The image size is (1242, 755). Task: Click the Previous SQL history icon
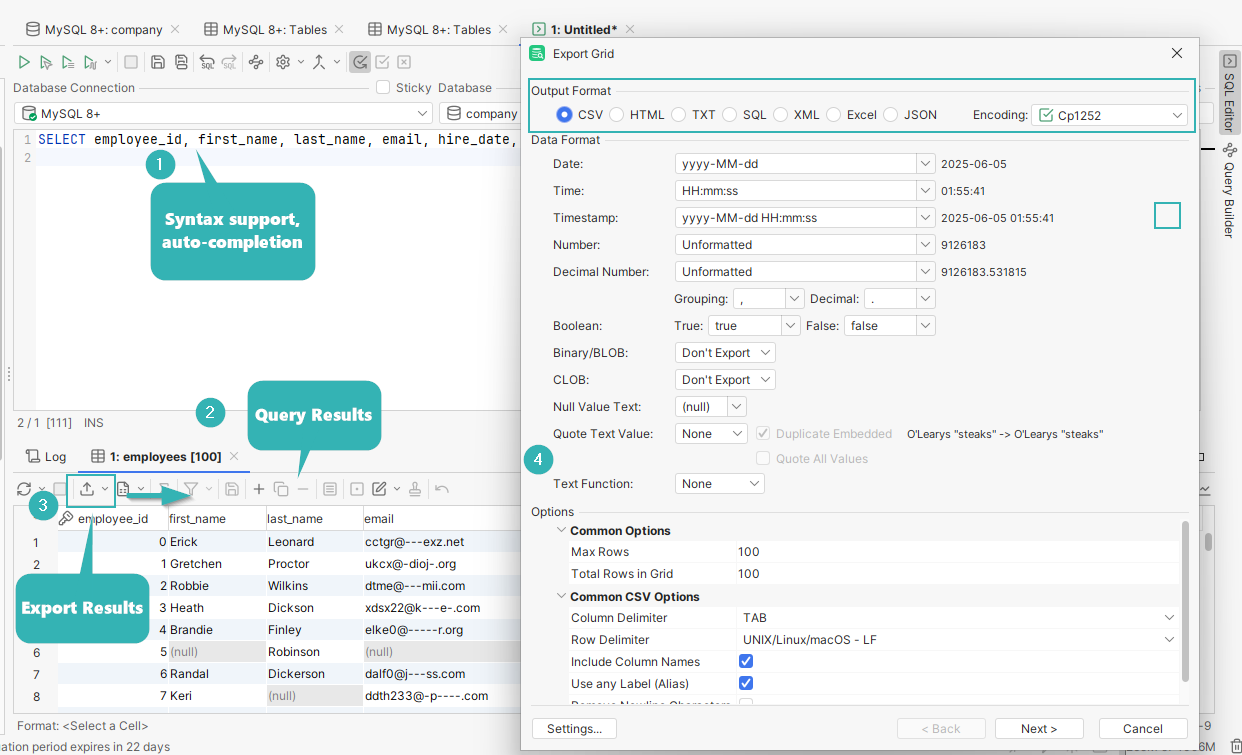coord(207,62)
